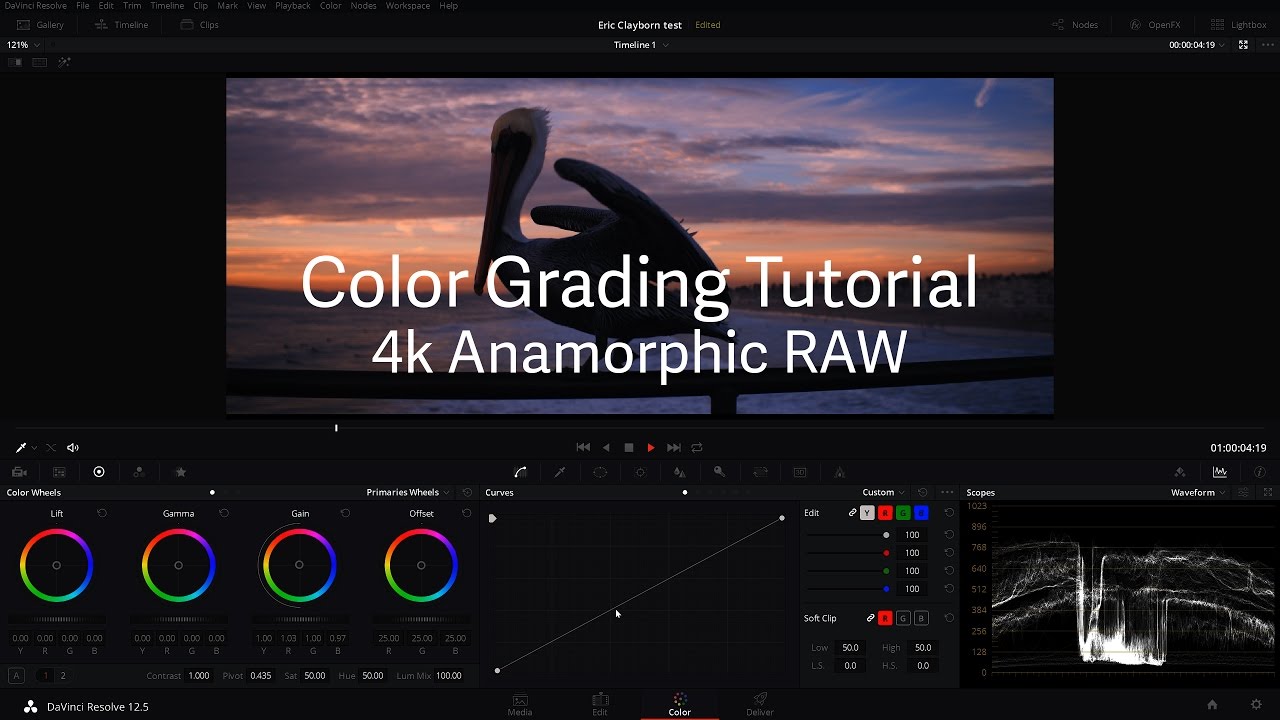
Task: Open the Playback menu
Action: (x=293, y=6)
